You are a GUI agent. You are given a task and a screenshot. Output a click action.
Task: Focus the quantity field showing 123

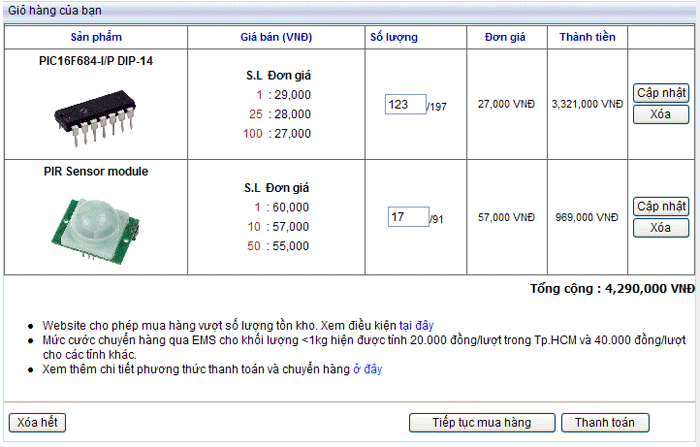pos(405,105)
